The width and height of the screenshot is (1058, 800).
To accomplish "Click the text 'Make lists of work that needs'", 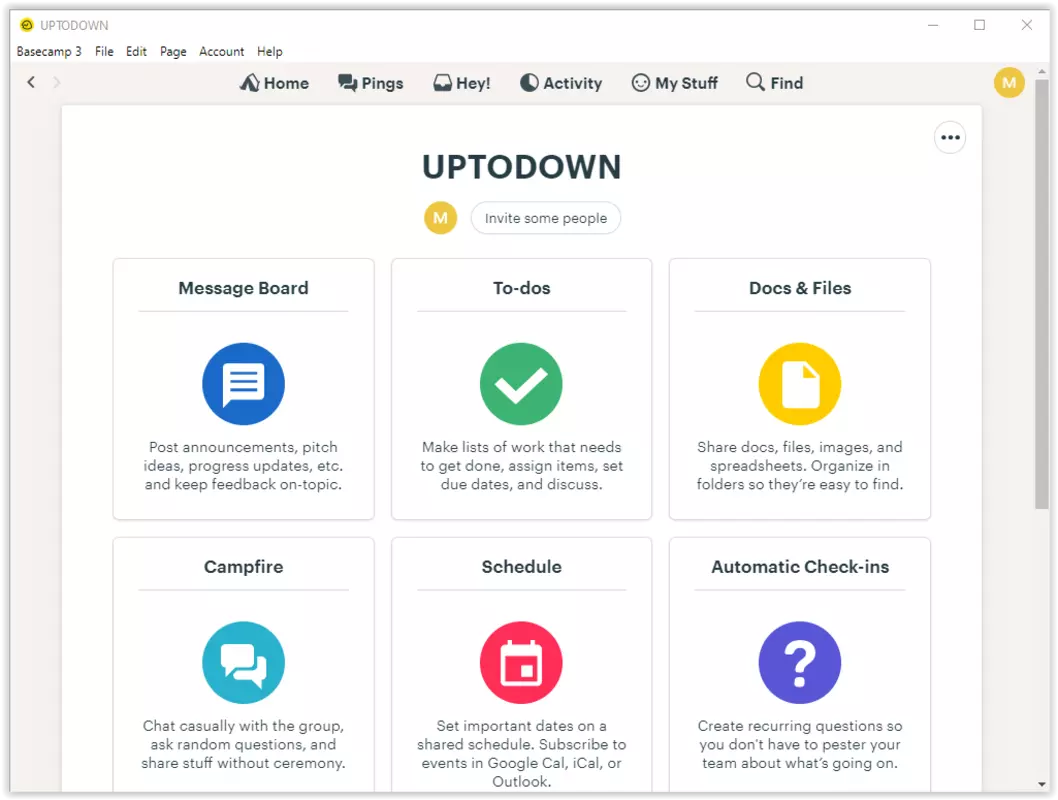I will click(x=521, y=447).
